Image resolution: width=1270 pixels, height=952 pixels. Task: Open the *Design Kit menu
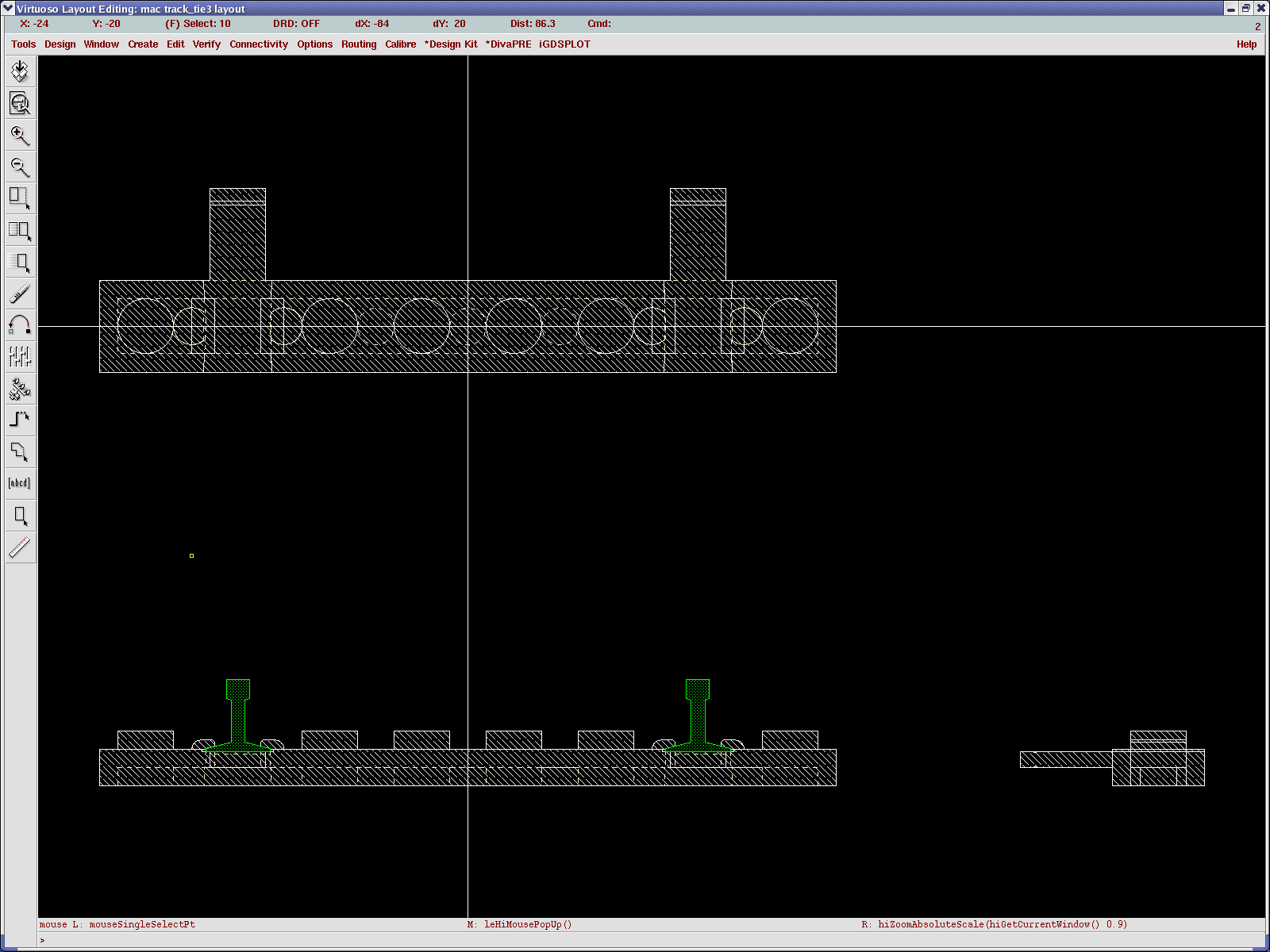coord(451,44)
